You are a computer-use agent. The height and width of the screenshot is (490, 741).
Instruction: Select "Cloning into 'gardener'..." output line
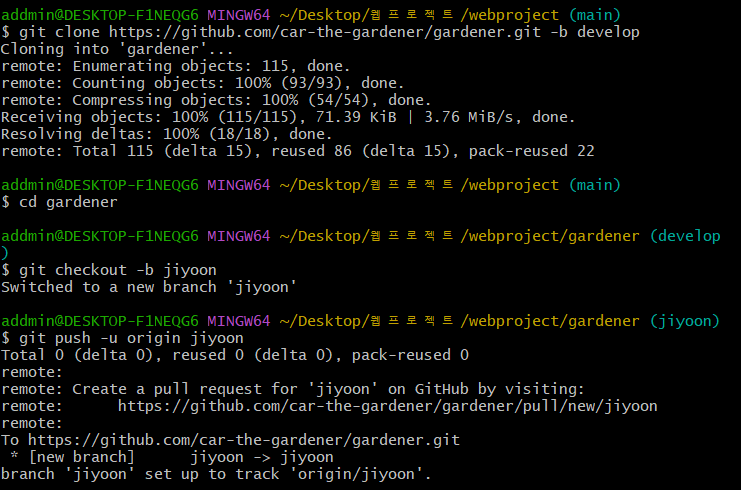tap(117, 49)
